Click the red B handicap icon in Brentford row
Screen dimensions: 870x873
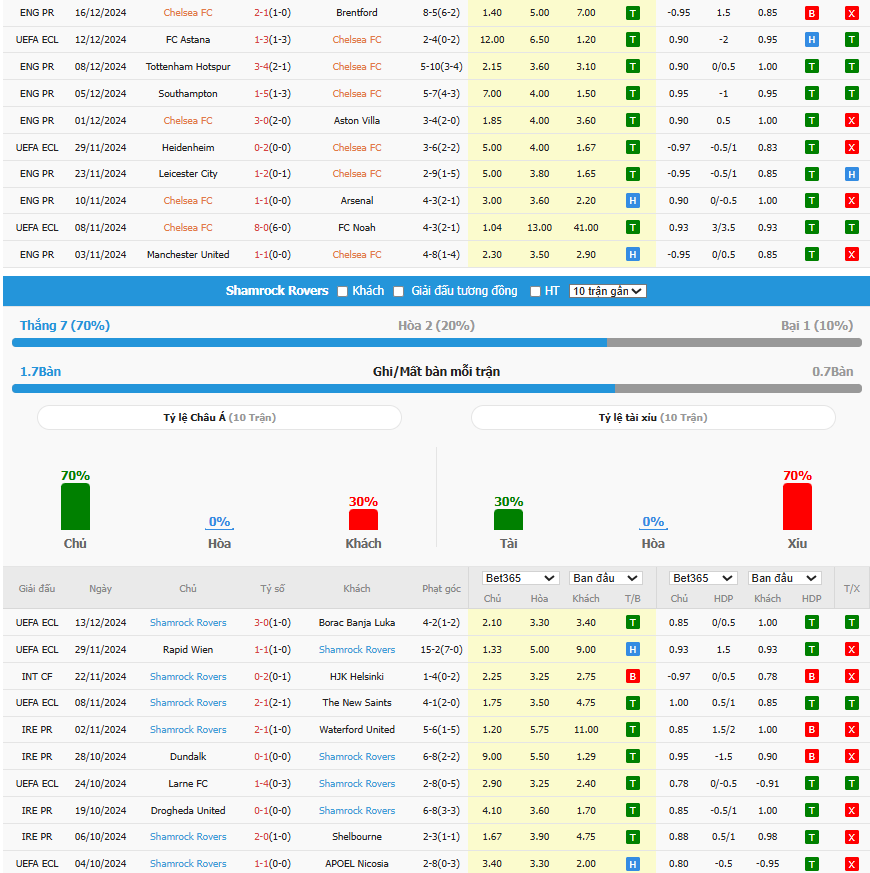(x=812, y=13)
